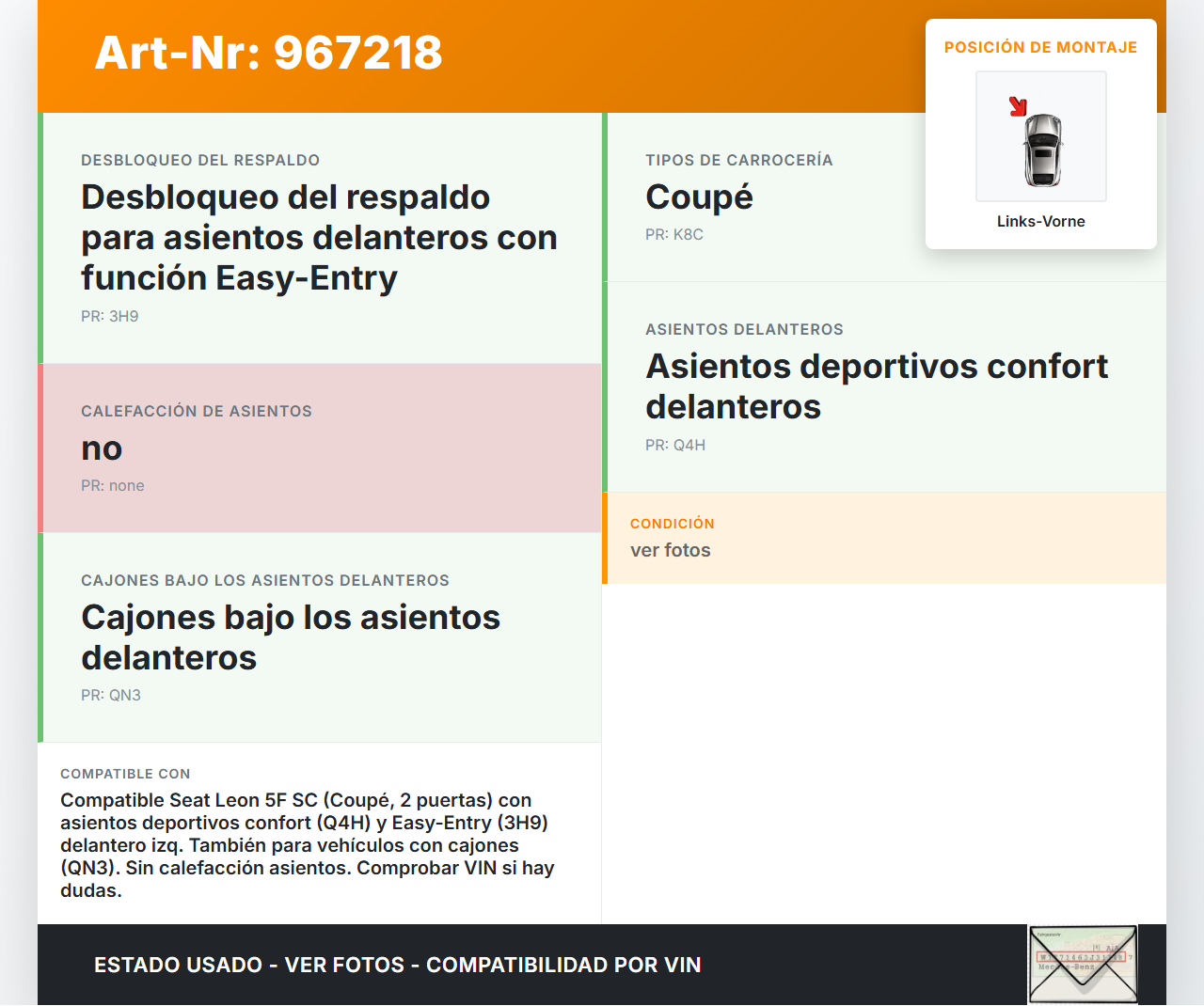
Task: Click the Seat Leon compatibility paragraph
Action: (308, 844)
